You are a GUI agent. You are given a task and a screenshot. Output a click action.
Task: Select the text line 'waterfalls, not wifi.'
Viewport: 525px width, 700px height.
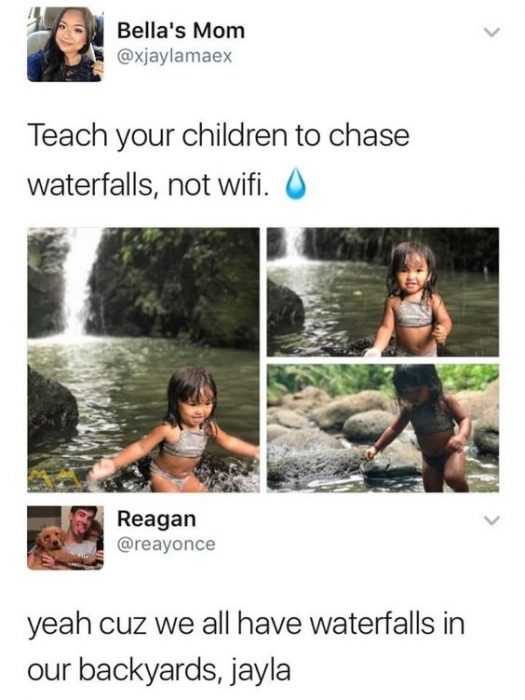[x=149, y=184]
